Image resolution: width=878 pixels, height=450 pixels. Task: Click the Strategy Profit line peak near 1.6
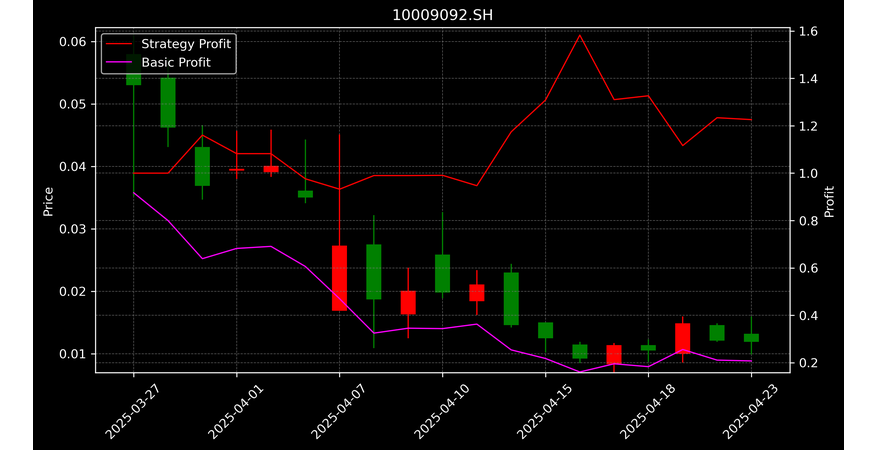click(580, 35)
